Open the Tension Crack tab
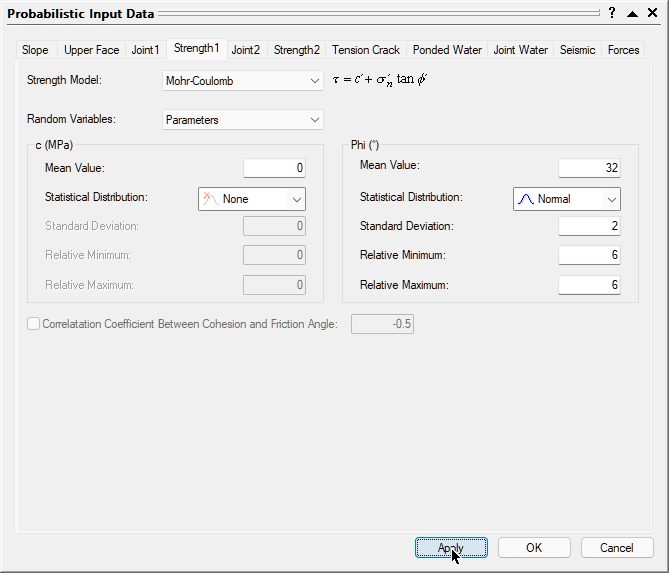 coord(366,50)
